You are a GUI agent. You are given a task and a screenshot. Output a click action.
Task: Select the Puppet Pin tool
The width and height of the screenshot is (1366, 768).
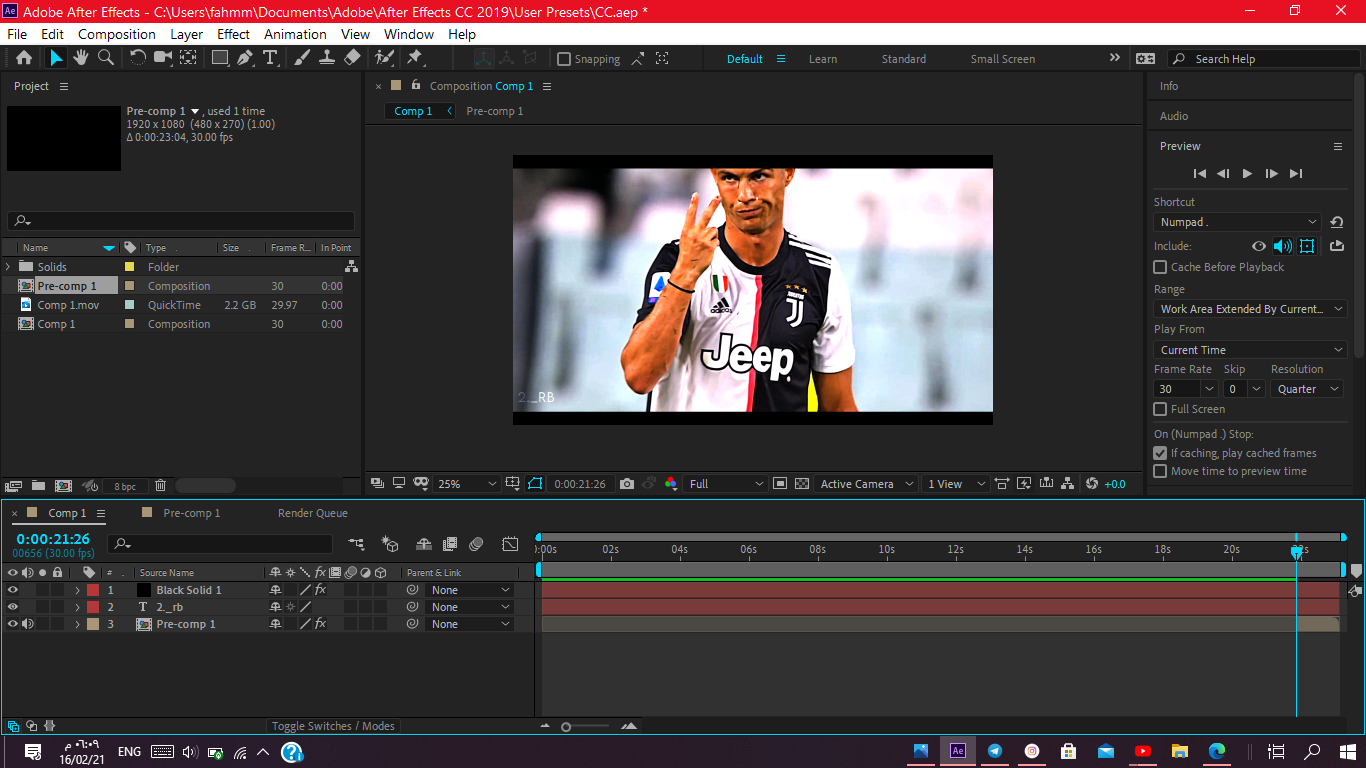[415, 58]
